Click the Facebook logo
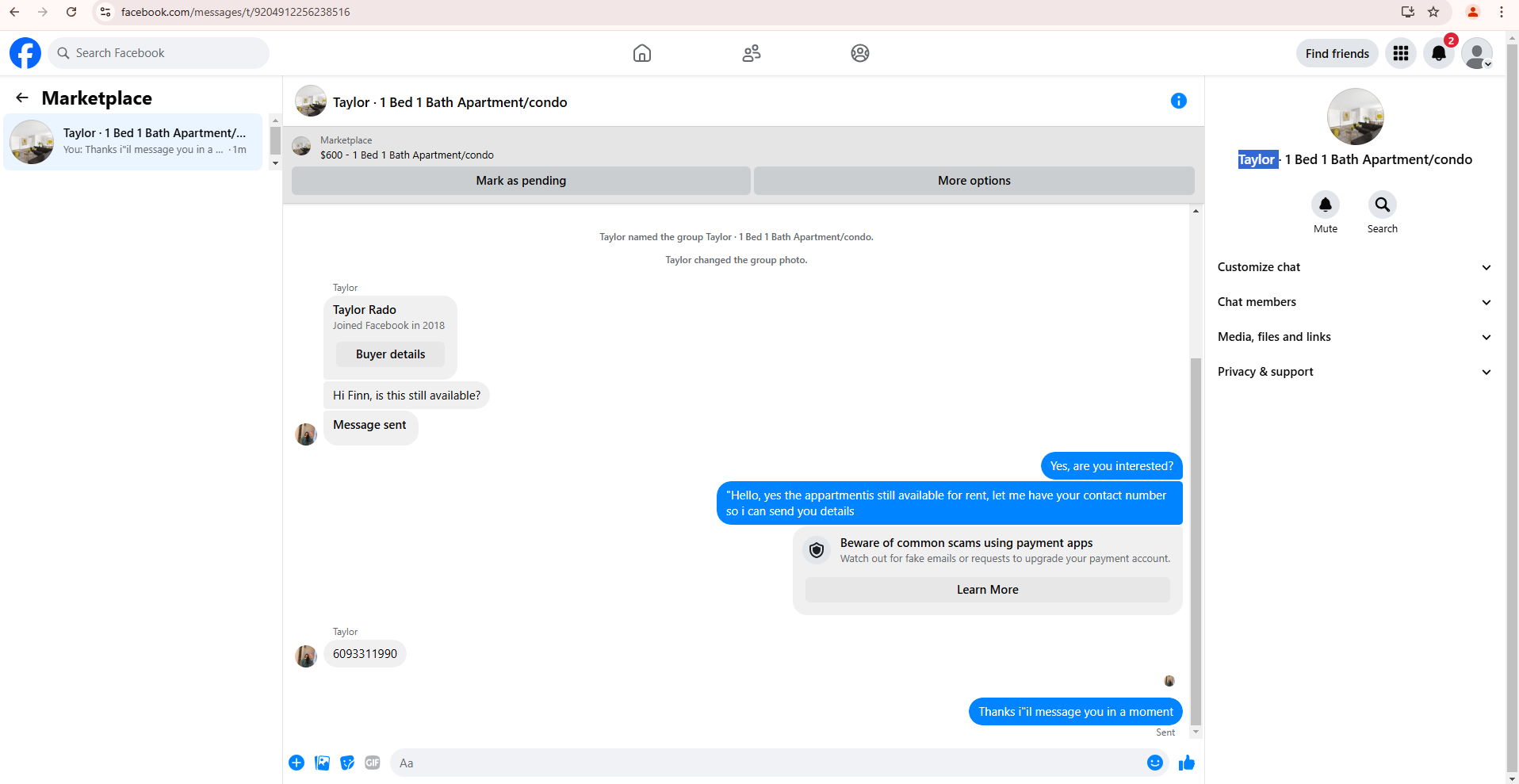The image size is (1519, 784). pos(25,53)
